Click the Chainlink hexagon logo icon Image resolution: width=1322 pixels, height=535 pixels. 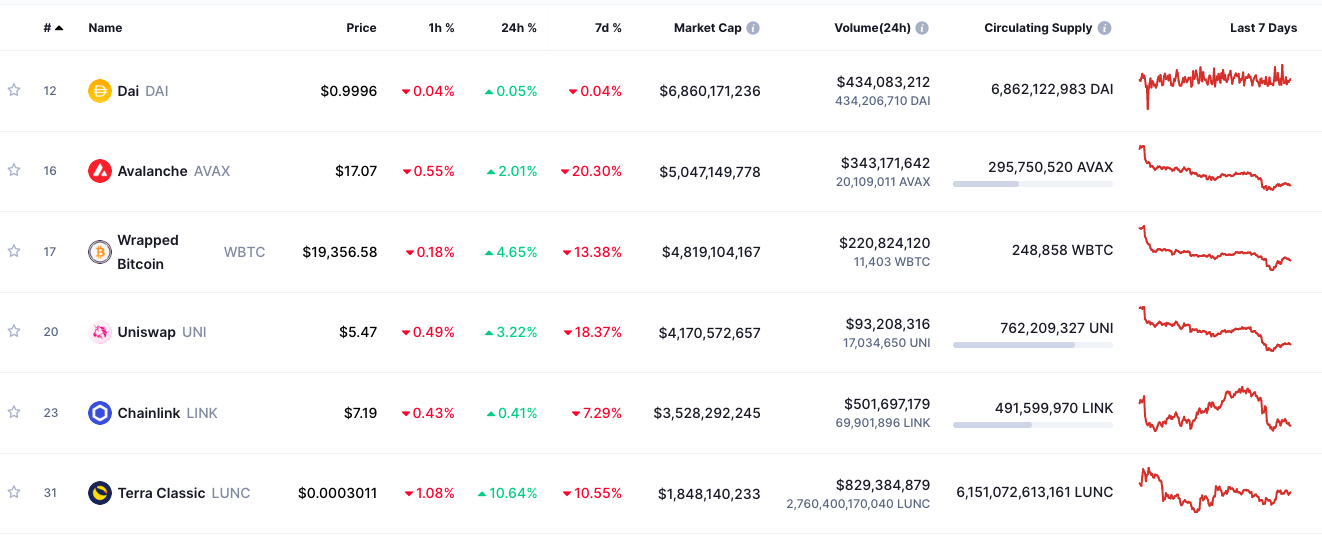pos(100,413)
